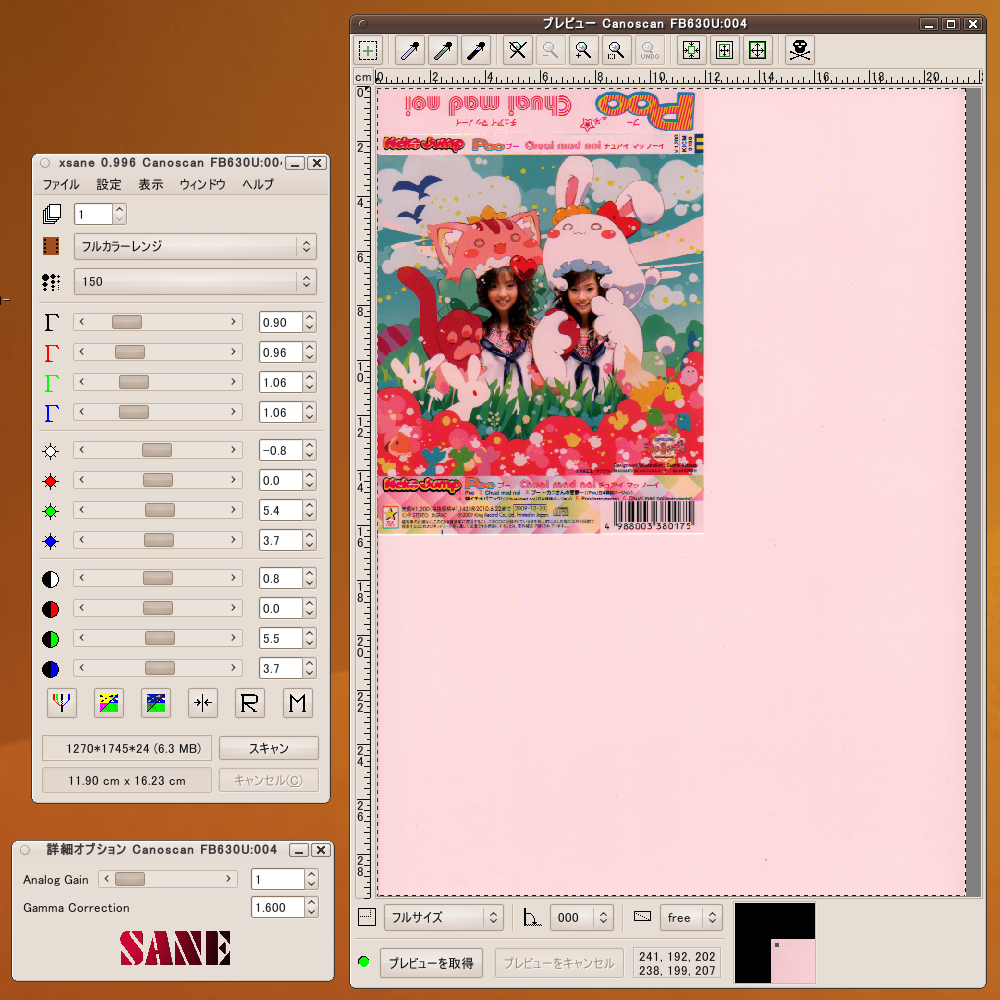Click the add batch scan area icon

368,50
